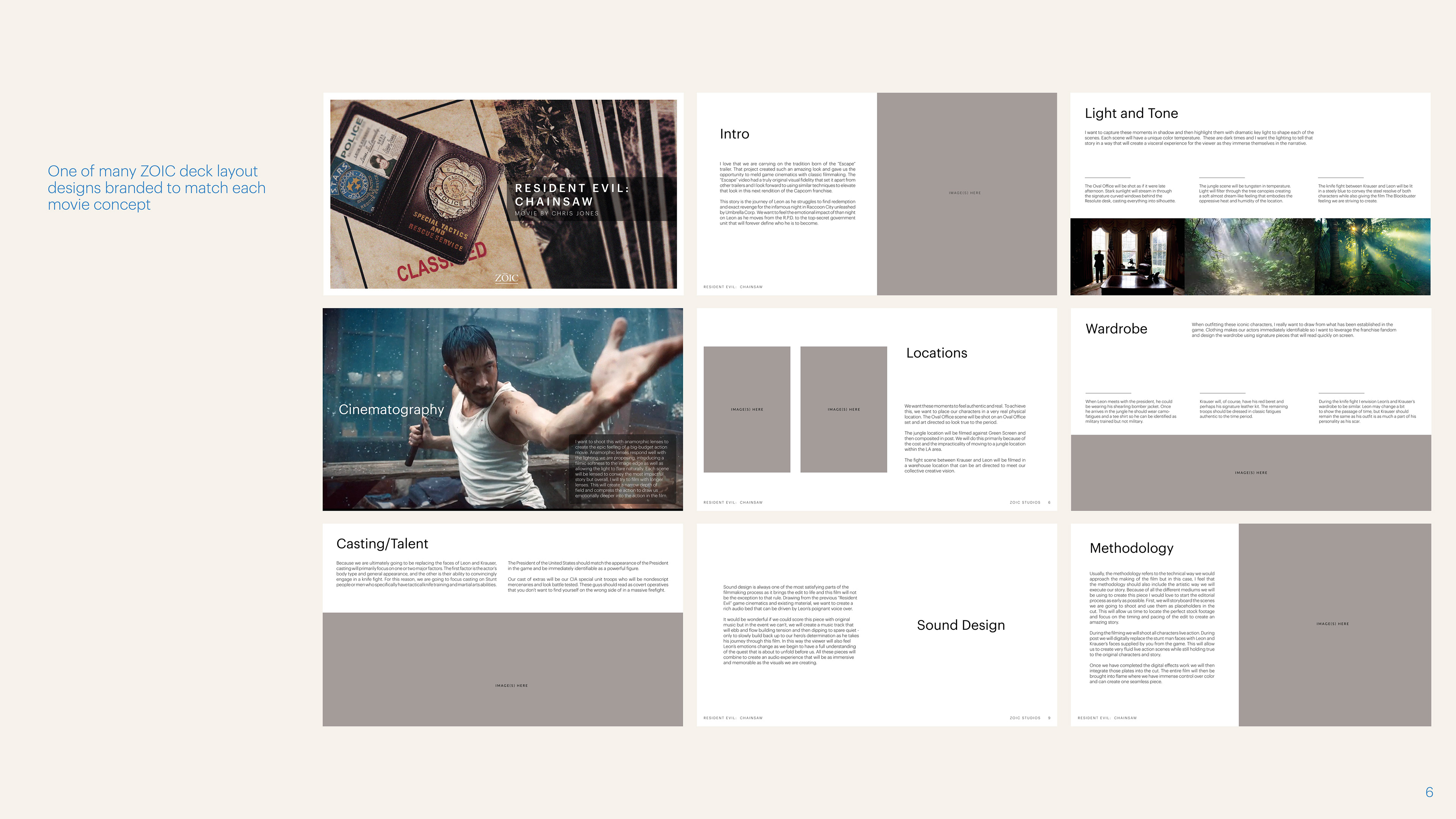
Task: Click the Locations slide heading
Action: pos(937,353)
